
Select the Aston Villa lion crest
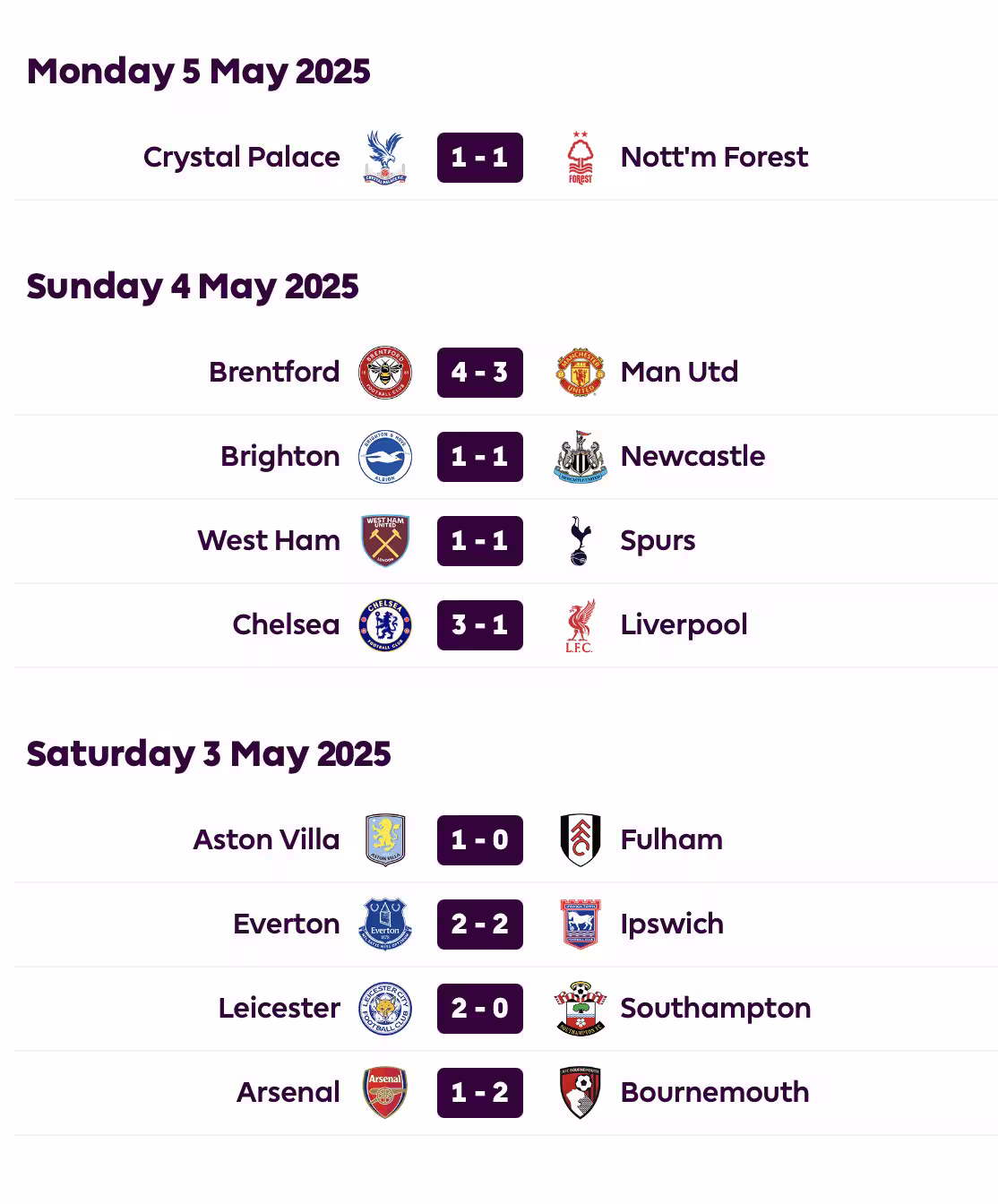point(385,840)
